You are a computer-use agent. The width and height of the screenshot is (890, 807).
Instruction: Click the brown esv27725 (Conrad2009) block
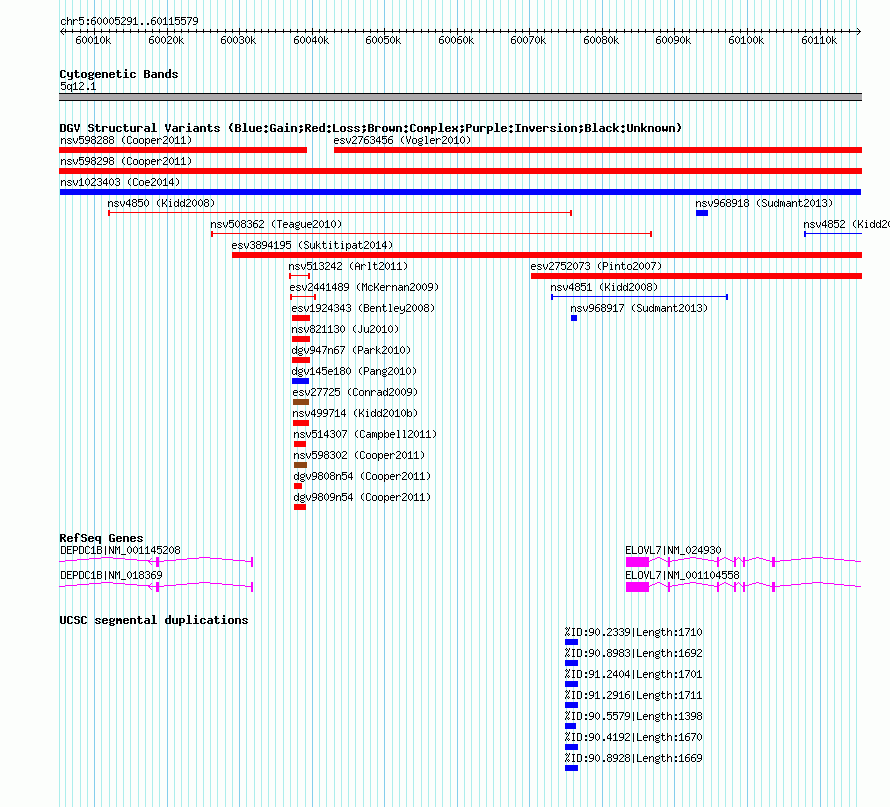pos(301,402)
